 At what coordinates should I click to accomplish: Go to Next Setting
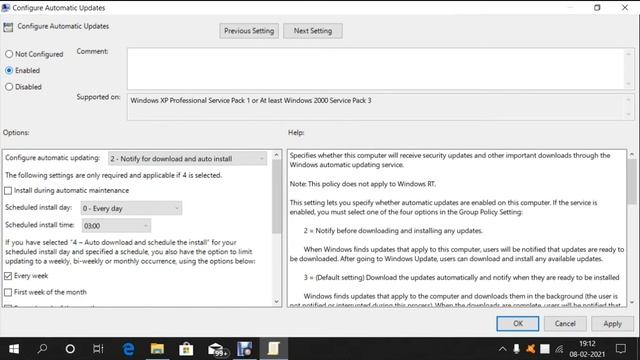point(313,31)
